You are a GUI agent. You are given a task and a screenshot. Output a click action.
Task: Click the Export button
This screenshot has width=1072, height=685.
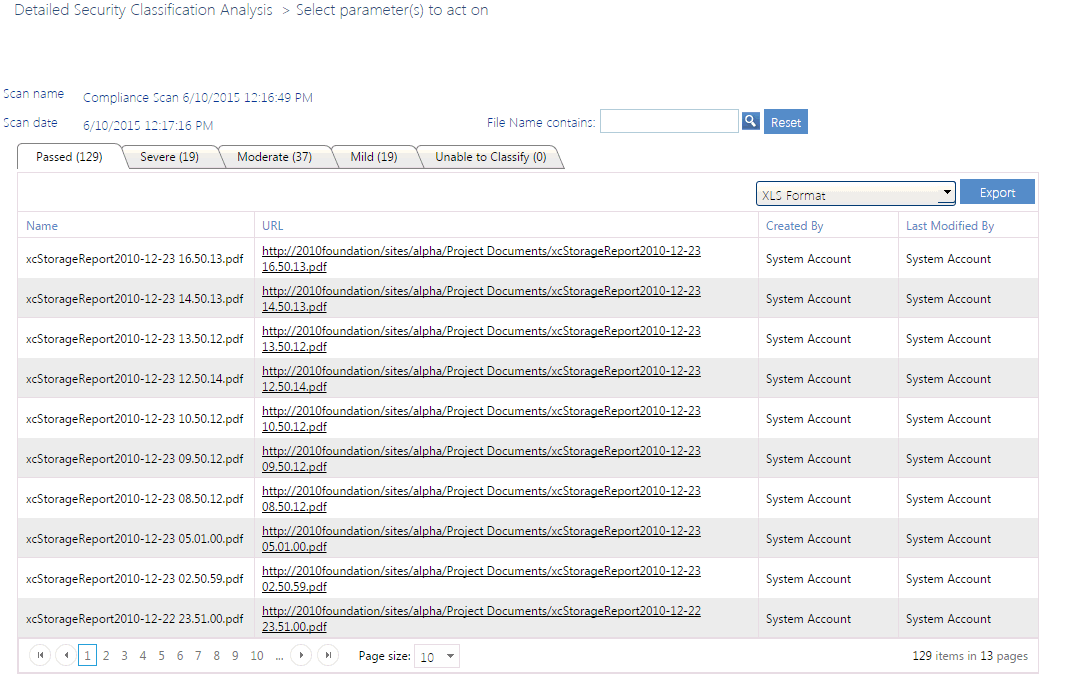pyautogui.click(x=997, y=193)
